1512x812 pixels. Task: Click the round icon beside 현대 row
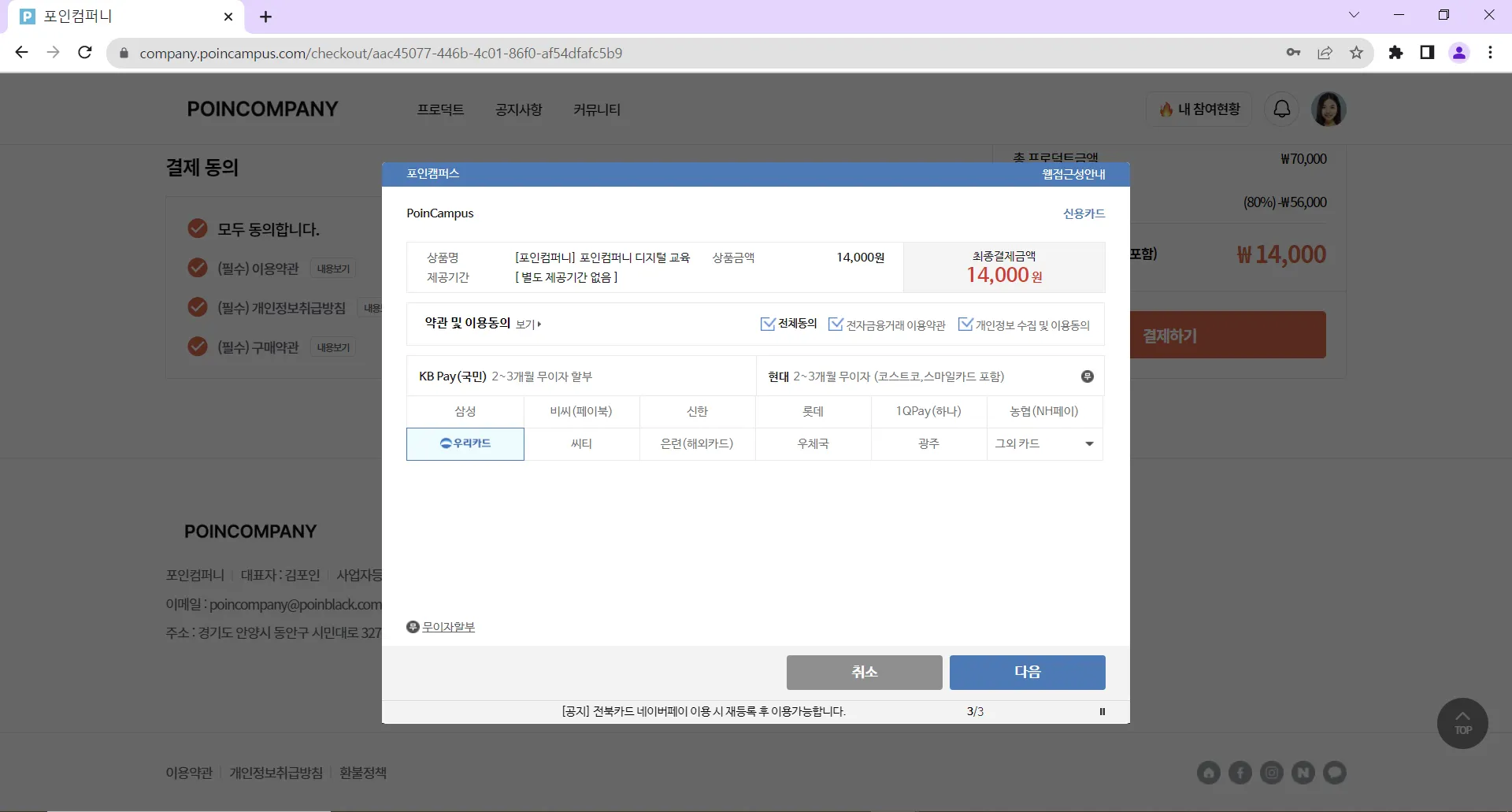pos(1088,376)
